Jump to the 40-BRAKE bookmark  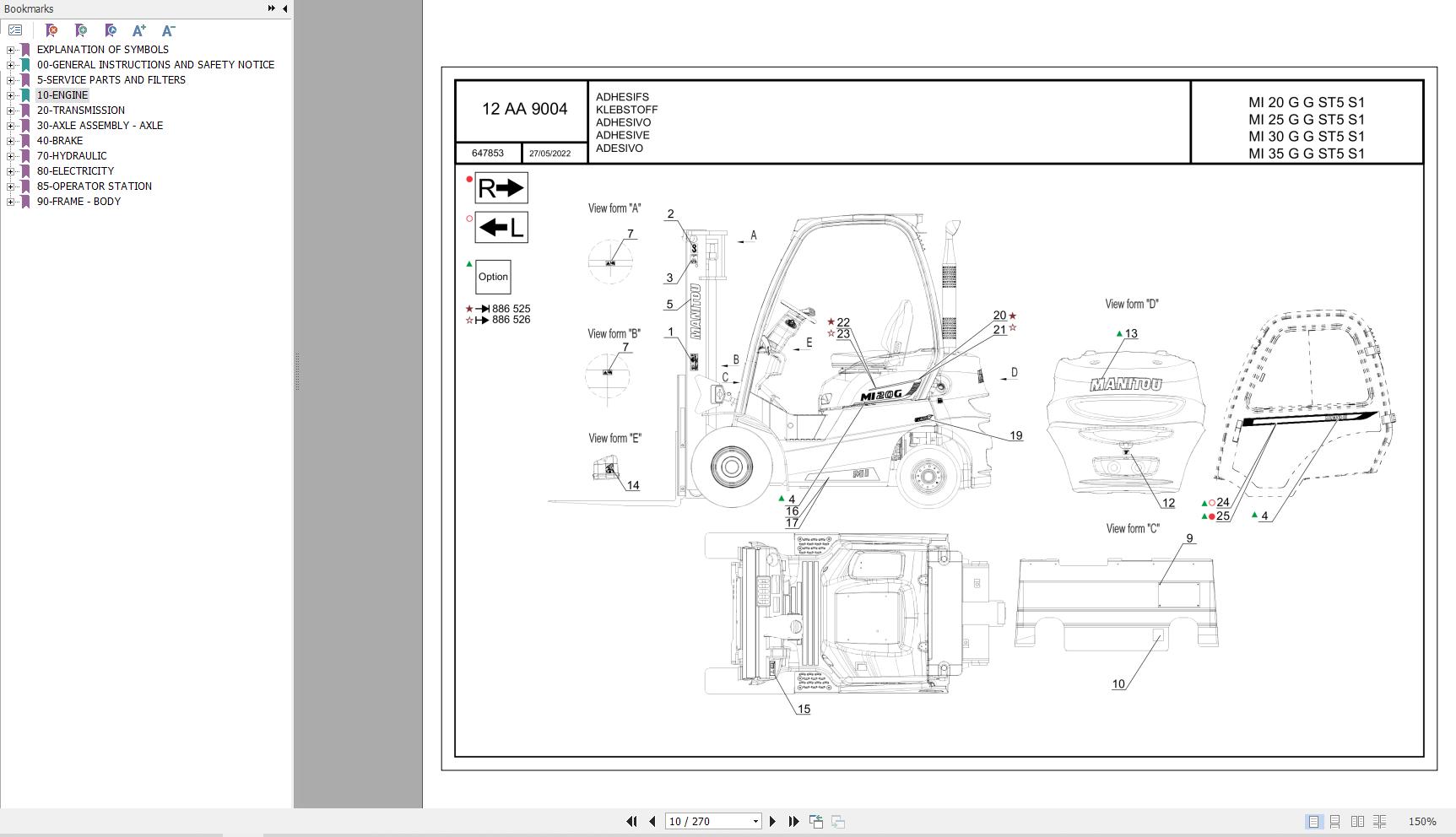tap(59, 141)
